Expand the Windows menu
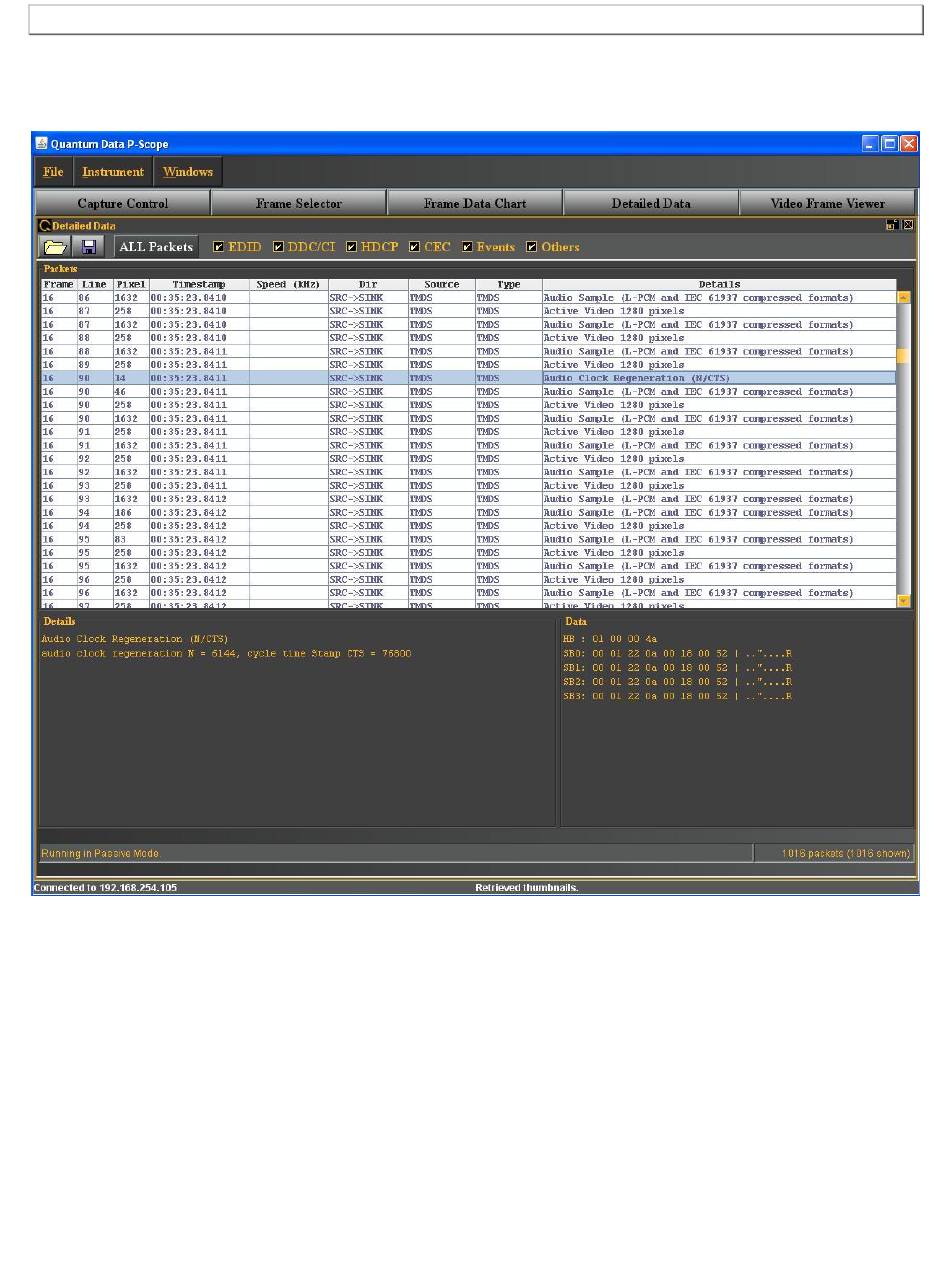Screen dimensions: 950x1267 (x=188, y=172)
